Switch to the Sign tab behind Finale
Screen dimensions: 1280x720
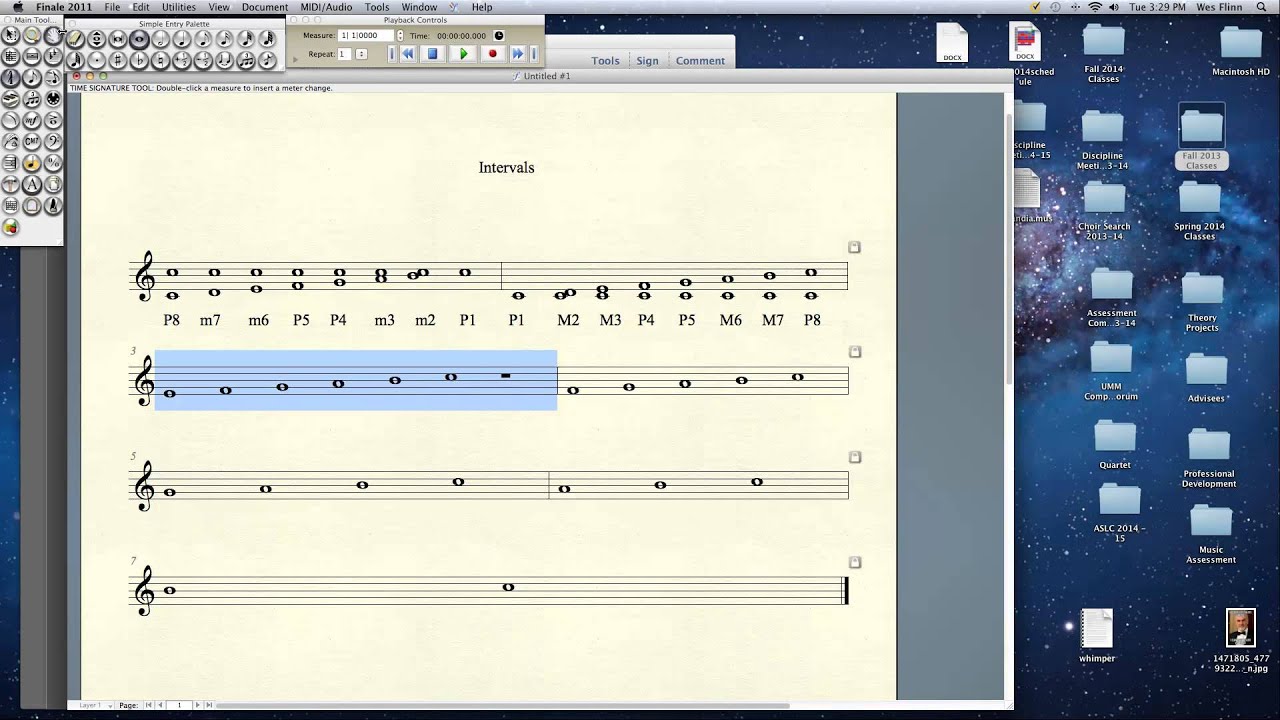[x=648, y=61]
